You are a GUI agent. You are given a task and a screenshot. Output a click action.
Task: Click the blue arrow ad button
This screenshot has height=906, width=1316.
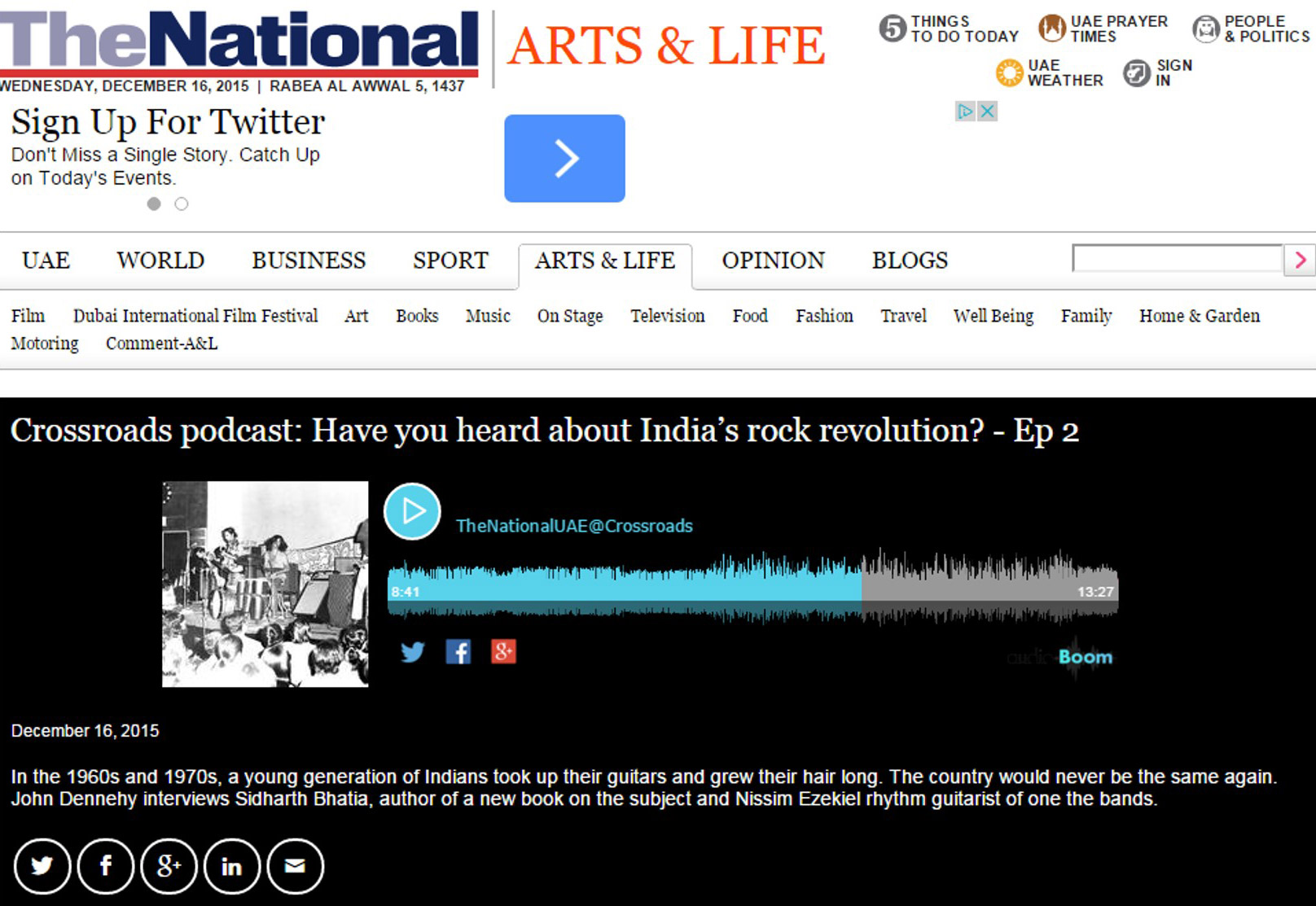[564, 158]
